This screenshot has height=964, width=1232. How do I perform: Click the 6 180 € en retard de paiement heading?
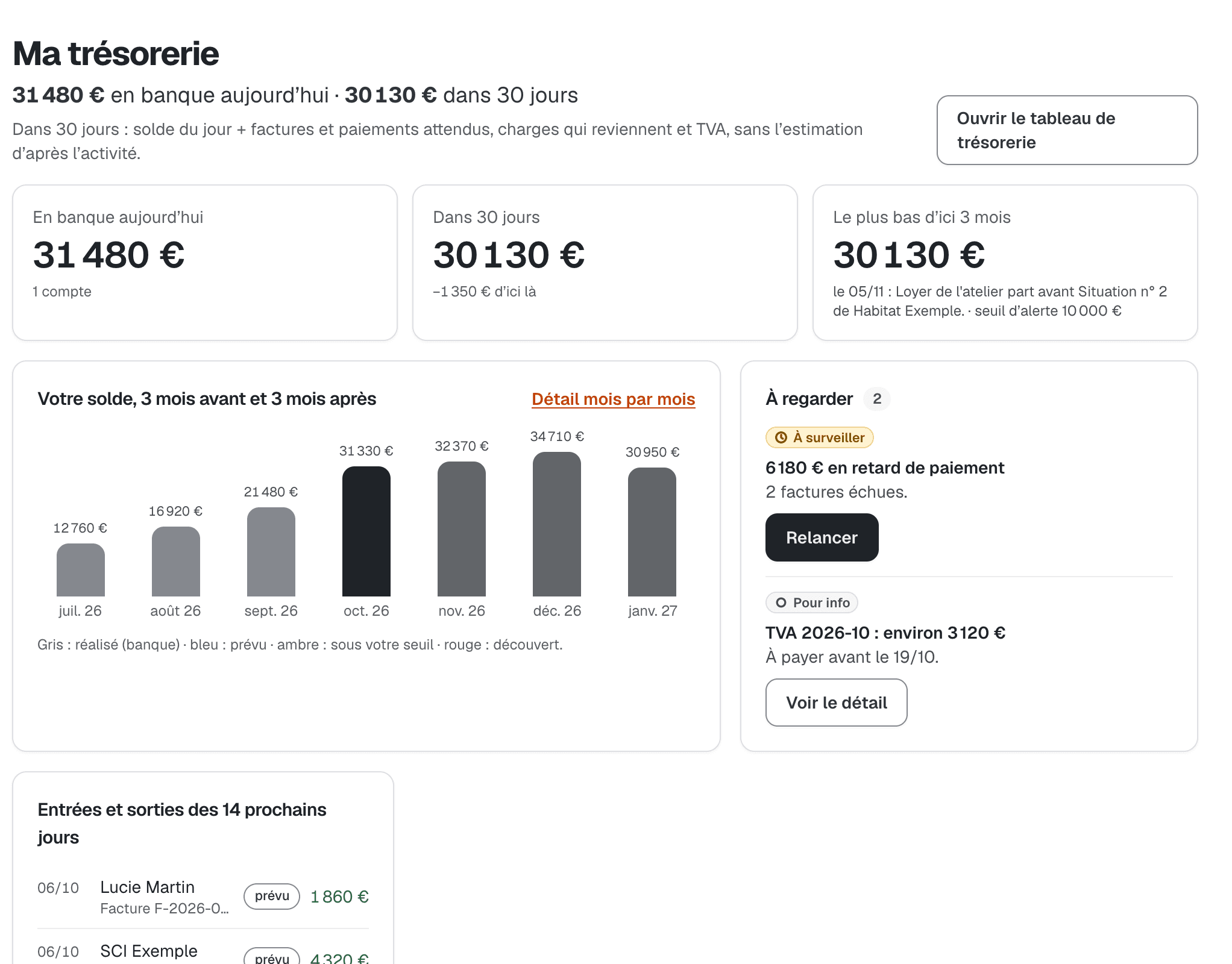point(885,468)
